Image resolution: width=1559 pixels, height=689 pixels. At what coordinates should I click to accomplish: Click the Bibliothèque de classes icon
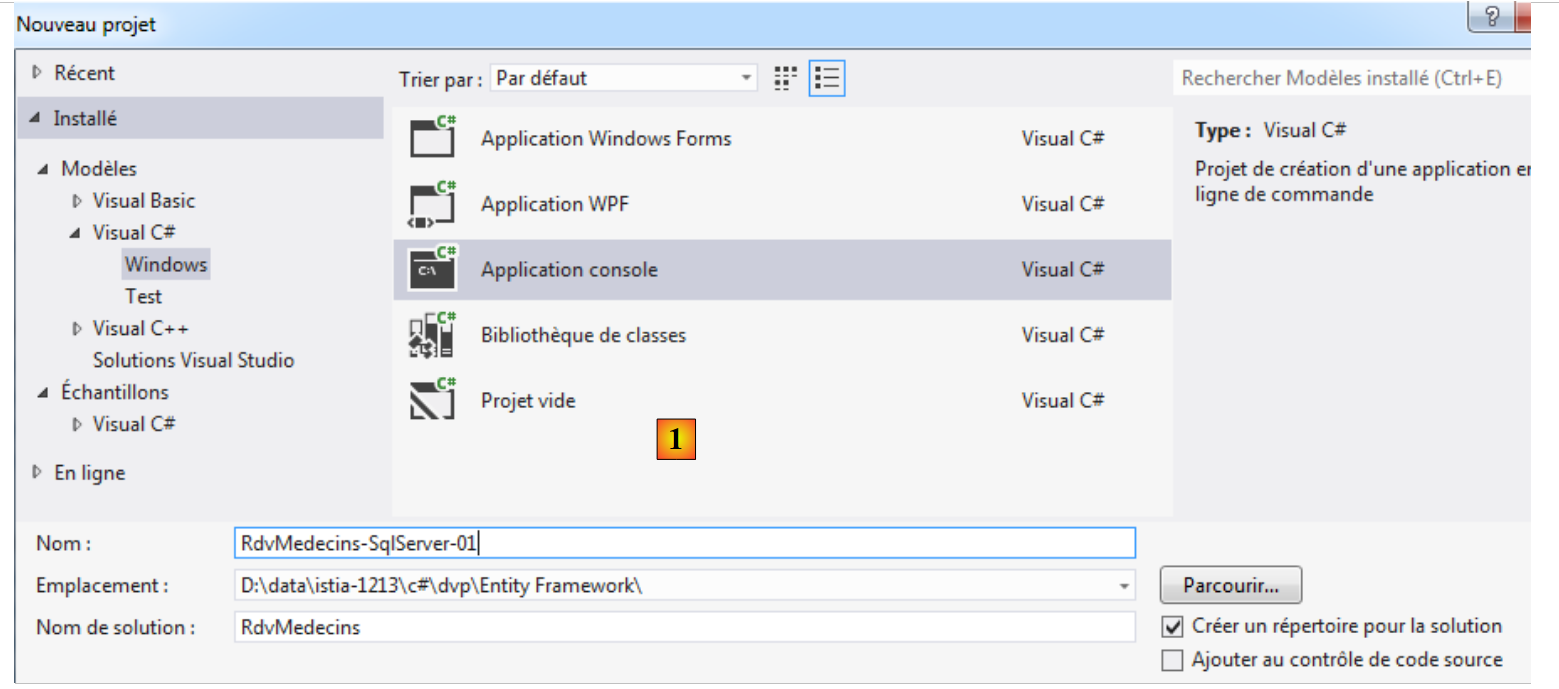tap(433, 335)
